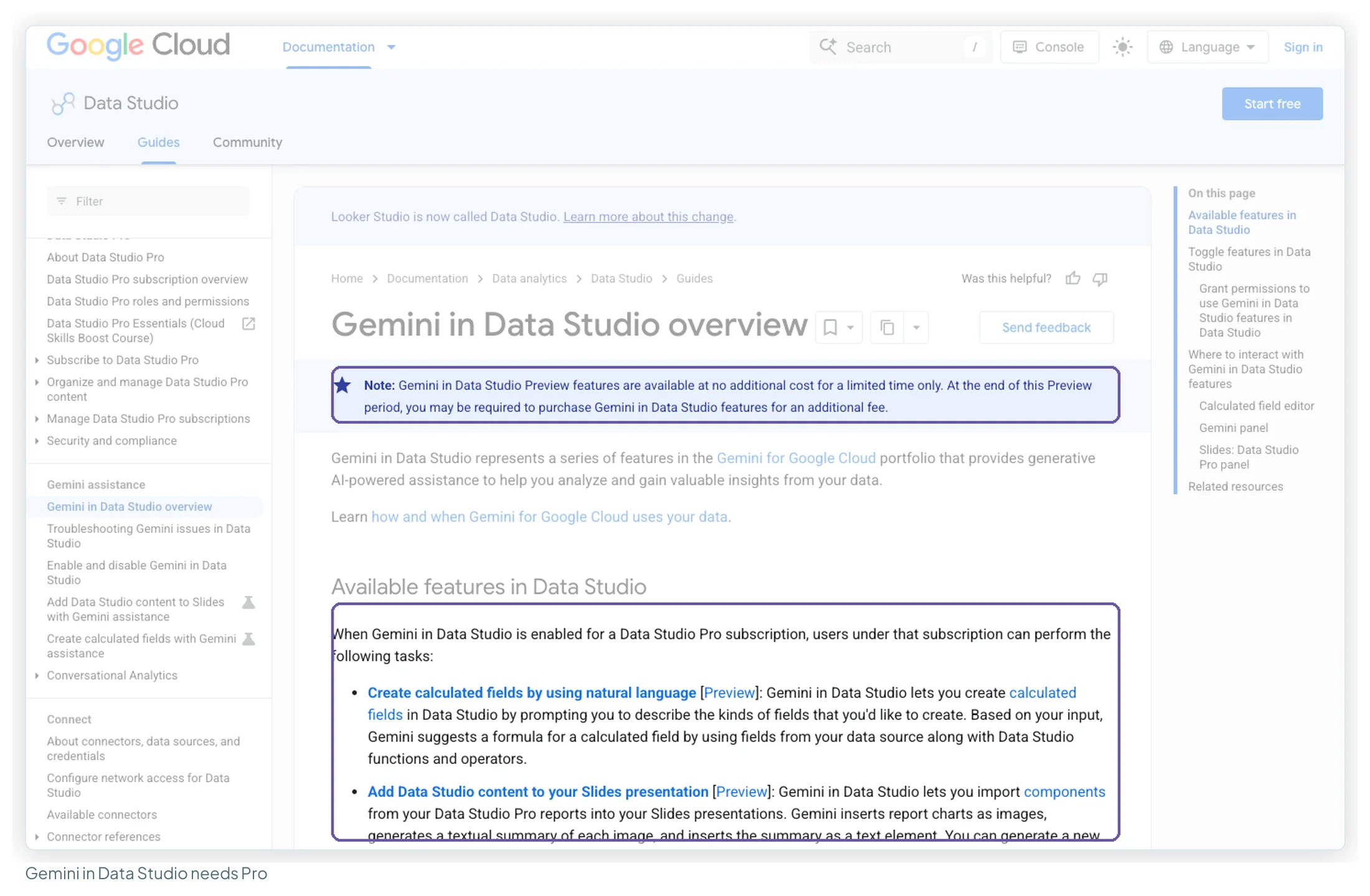
Task: Click the Google Cloud logo
Action: pyautogui.click(x=138, y=45)
